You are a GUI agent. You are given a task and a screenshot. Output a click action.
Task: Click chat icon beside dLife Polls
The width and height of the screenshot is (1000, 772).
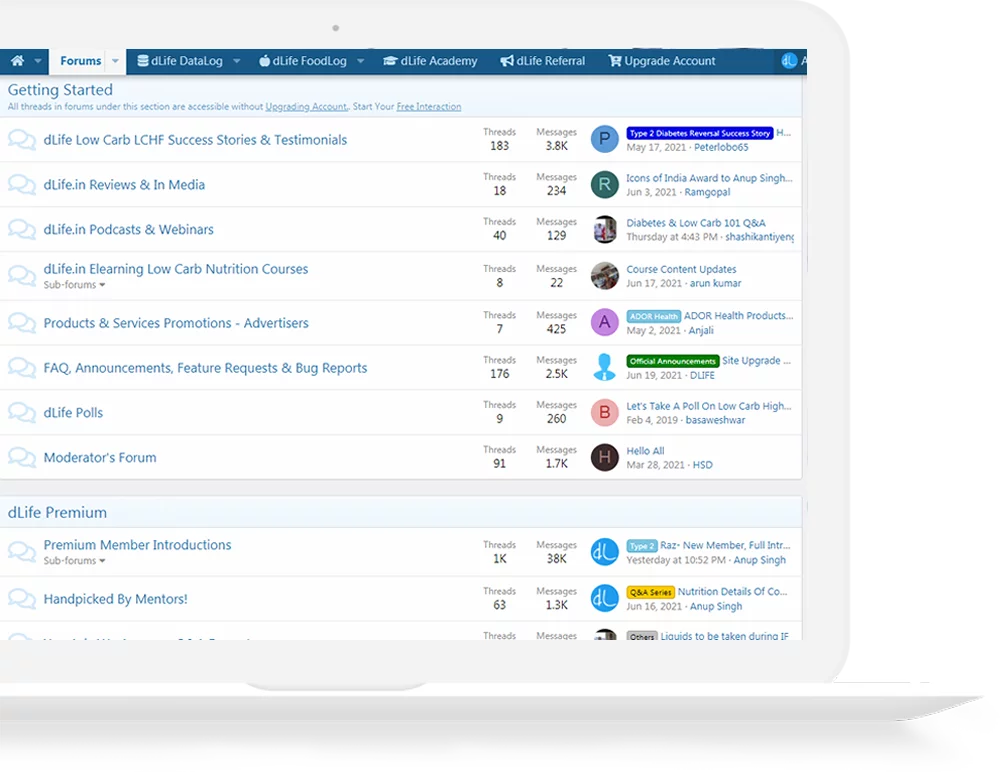pyautogui.click(x=22, y=412)
